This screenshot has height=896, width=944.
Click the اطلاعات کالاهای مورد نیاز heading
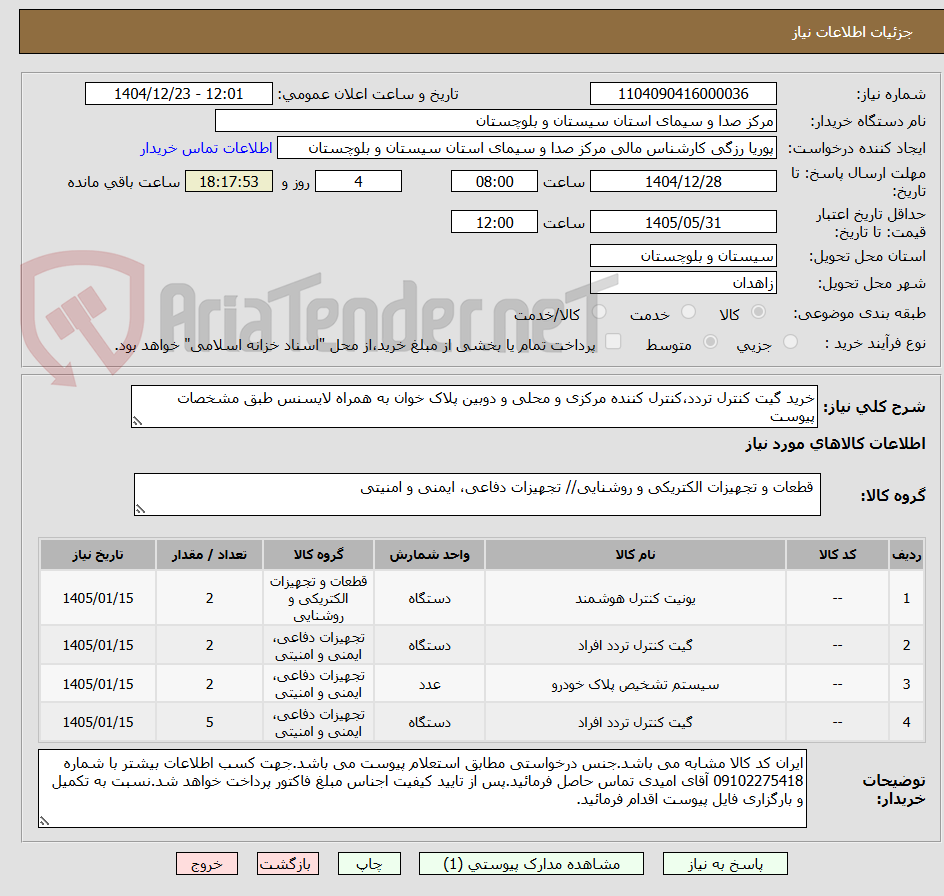click(x=835, y=444)
